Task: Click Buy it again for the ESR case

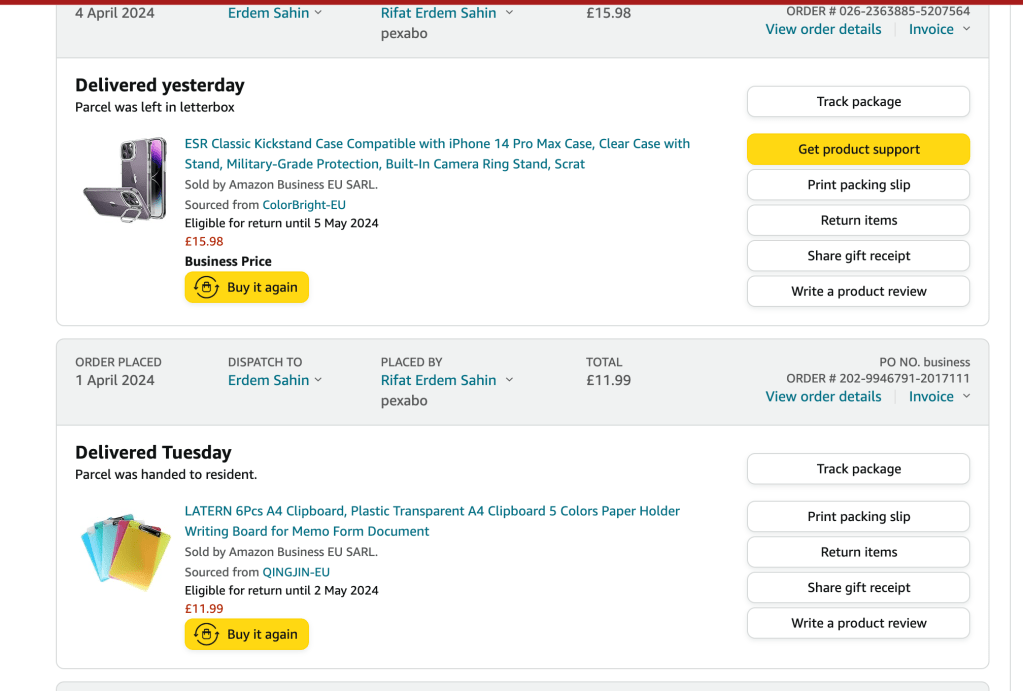Action: coord(247,287)
